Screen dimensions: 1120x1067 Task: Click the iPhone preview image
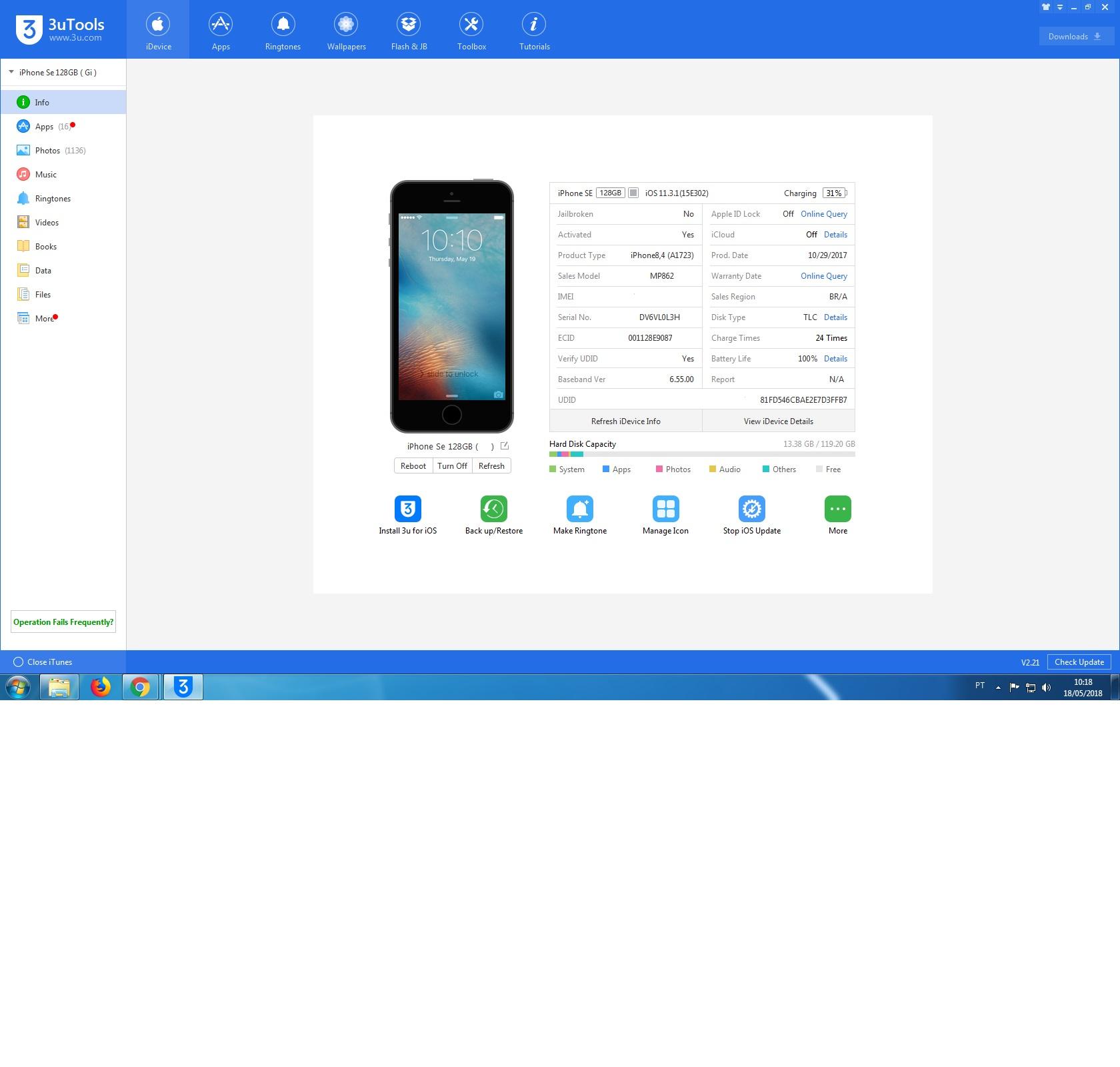[452, 306]
